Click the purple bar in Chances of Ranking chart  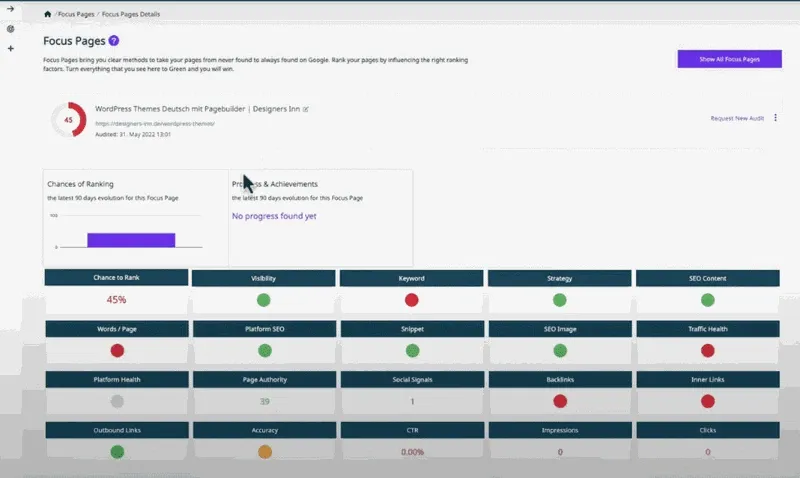tap(131, 240)
